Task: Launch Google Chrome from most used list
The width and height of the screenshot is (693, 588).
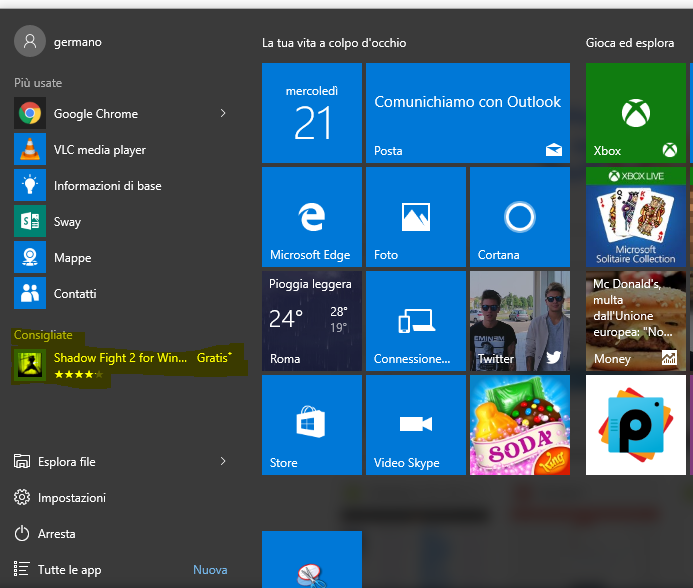Action: pyautogui.click(x=122, y=114)
